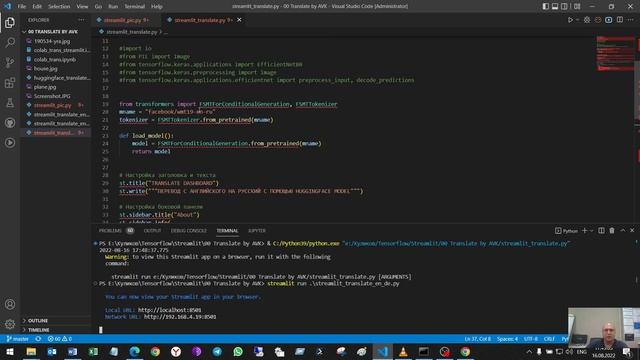Create a new terminal with the plus icon
The image size is (640, 360).
tap(584, 231)
